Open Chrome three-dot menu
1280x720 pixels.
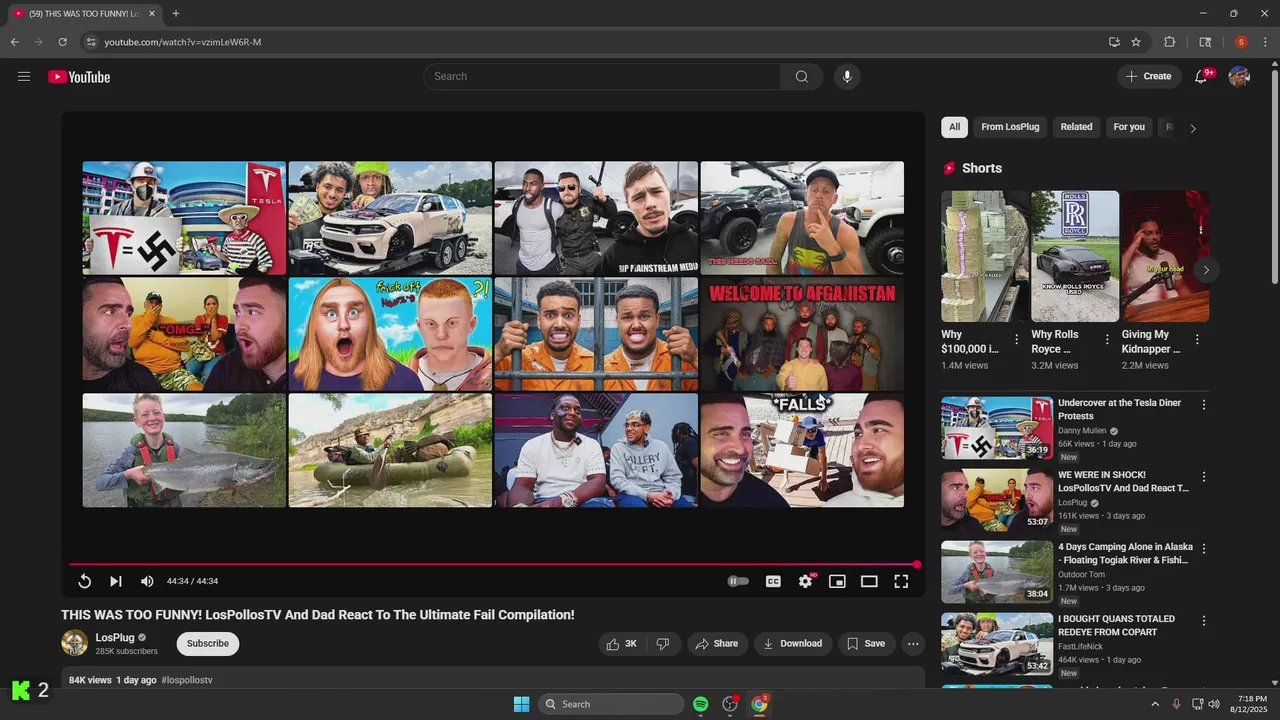tap(1265, 42)
